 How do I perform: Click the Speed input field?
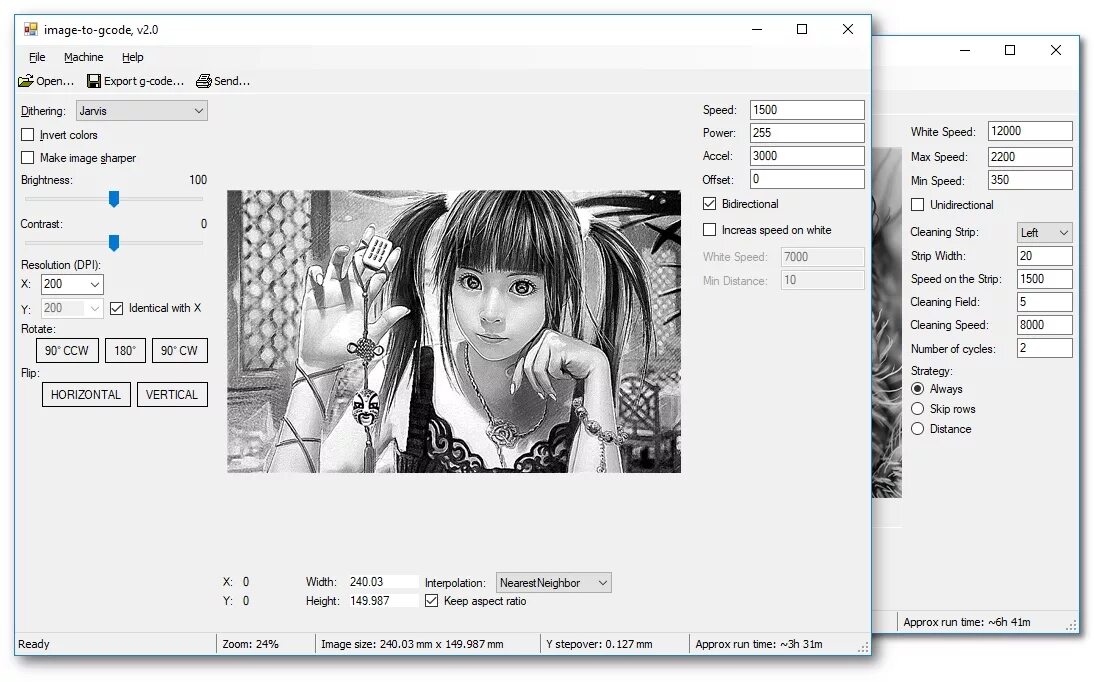(807, 110)
